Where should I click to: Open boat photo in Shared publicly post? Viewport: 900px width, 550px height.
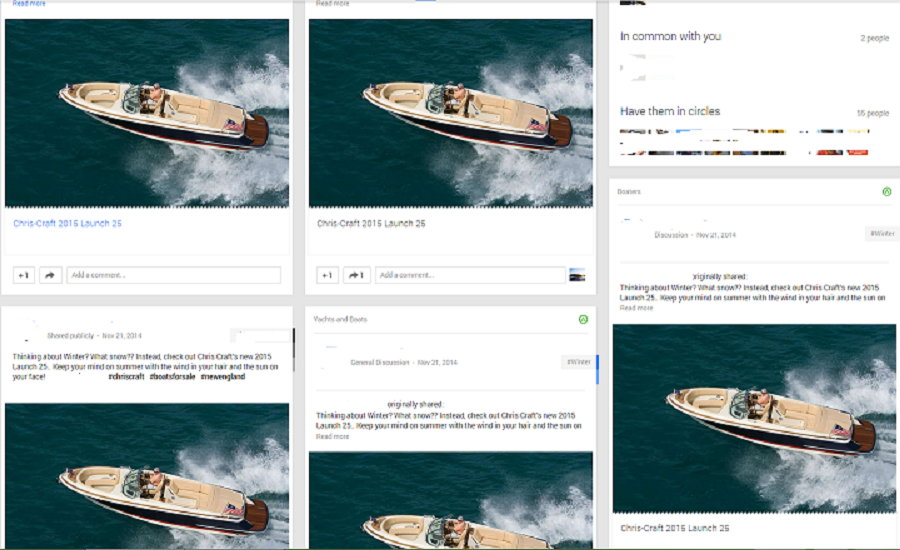click(x=147, y=475)
